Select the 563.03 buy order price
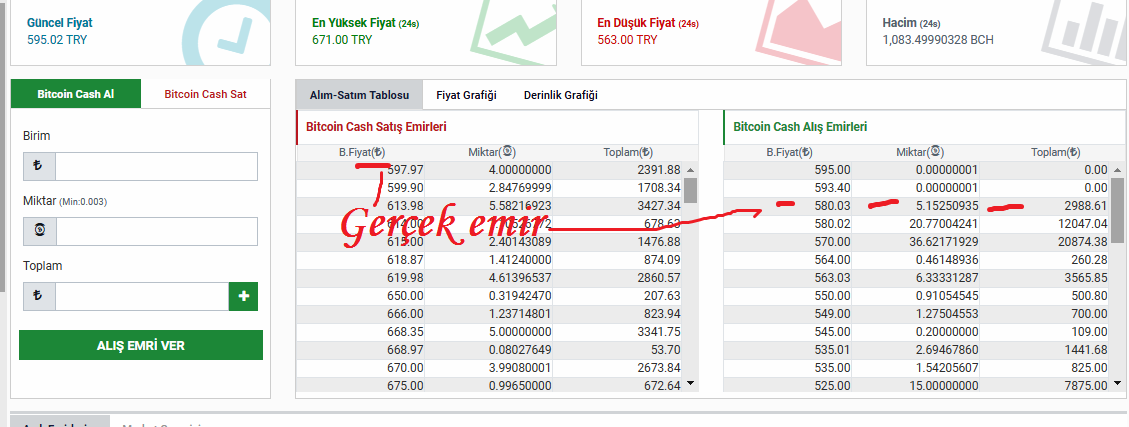The width and height of the screenshot is (1129, 427). point(832,277)
